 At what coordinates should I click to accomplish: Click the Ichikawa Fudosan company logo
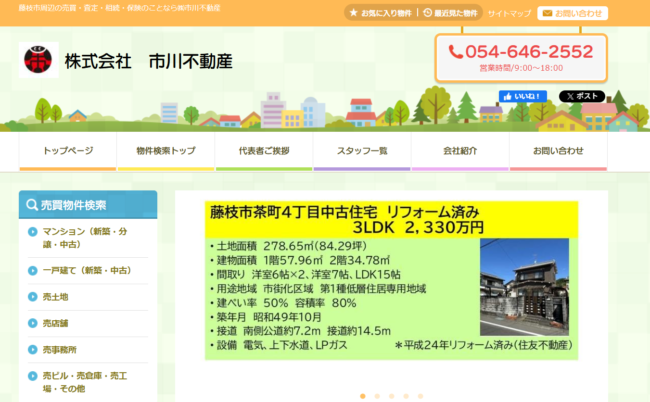pos(39,60)
